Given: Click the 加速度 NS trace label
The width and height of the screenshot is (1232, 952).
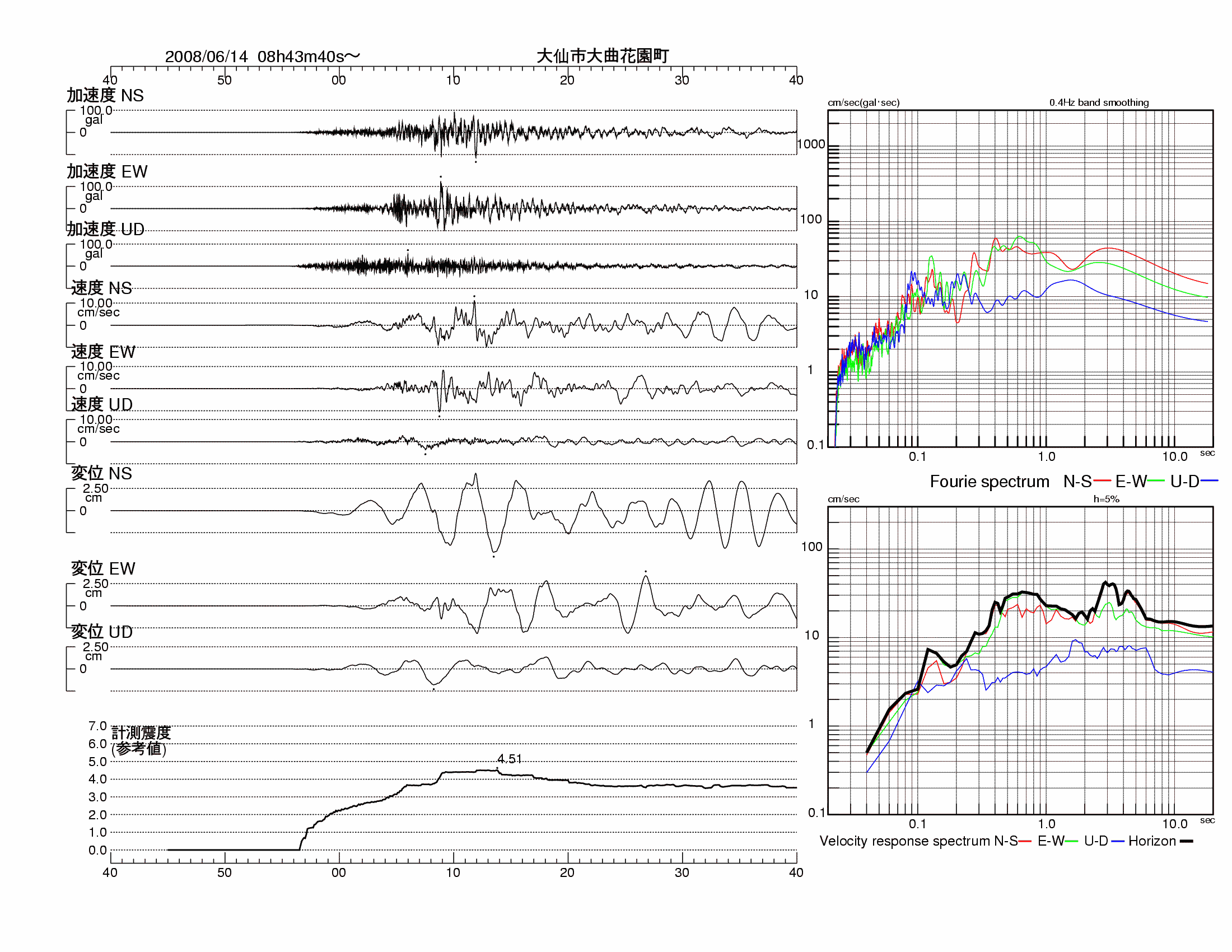Looking at the screenshot, I should tap(105, 95).
